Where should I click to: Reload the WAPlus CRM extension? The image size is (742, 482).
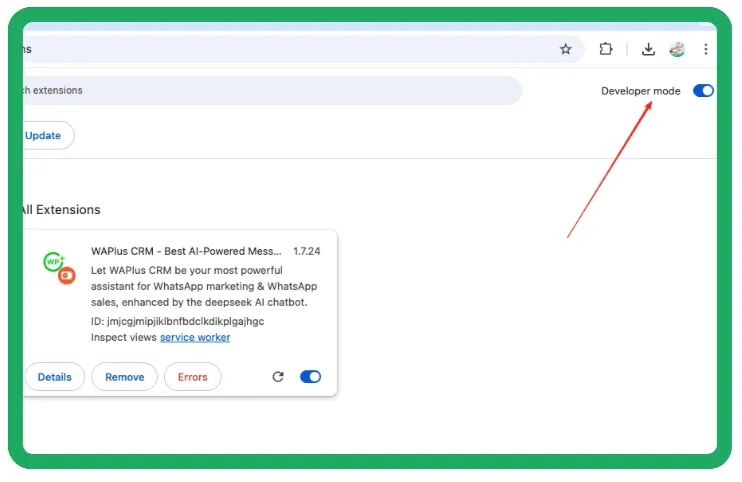[x=278, y=377]
